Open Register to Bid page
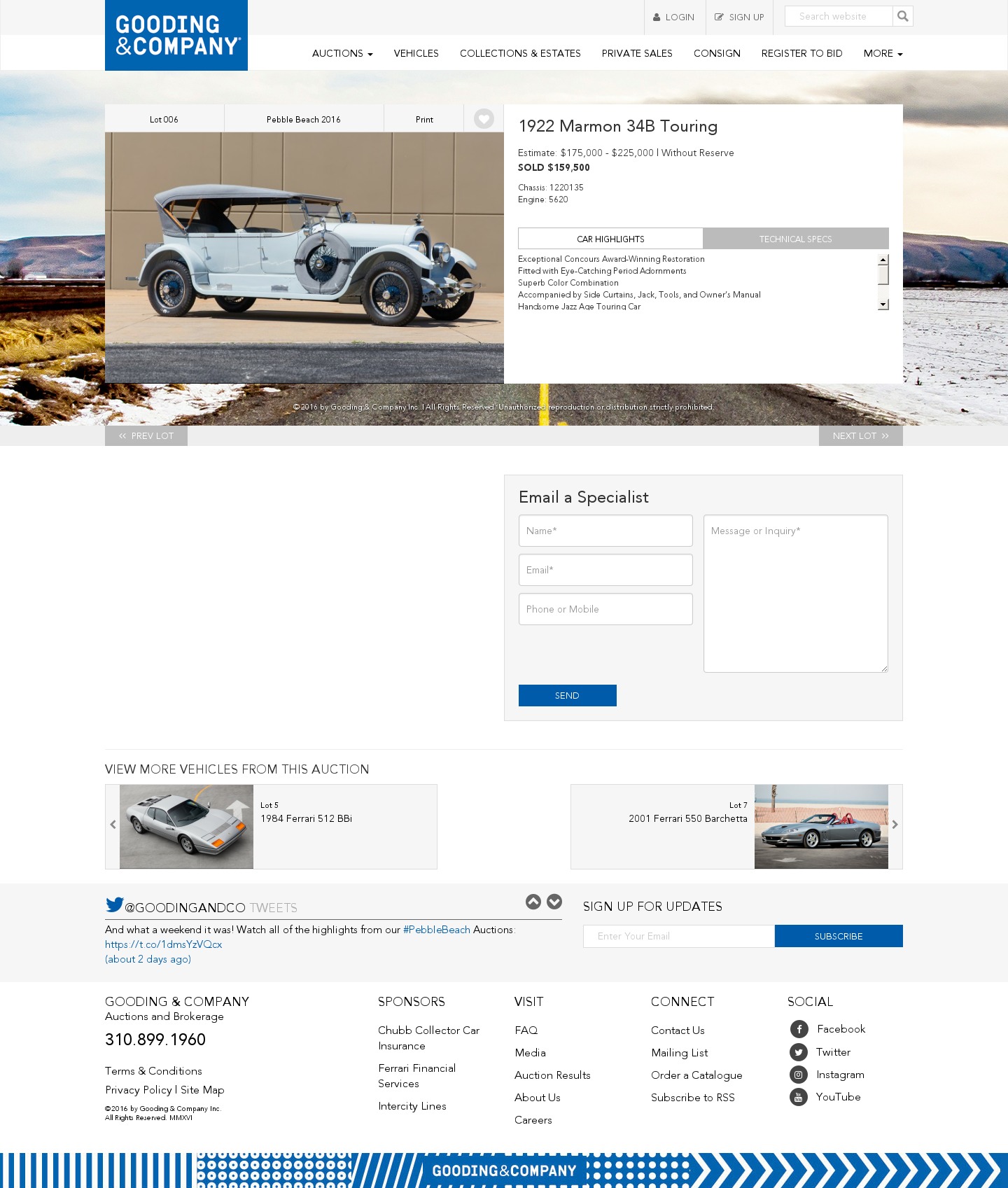 (x=801, y=53)
